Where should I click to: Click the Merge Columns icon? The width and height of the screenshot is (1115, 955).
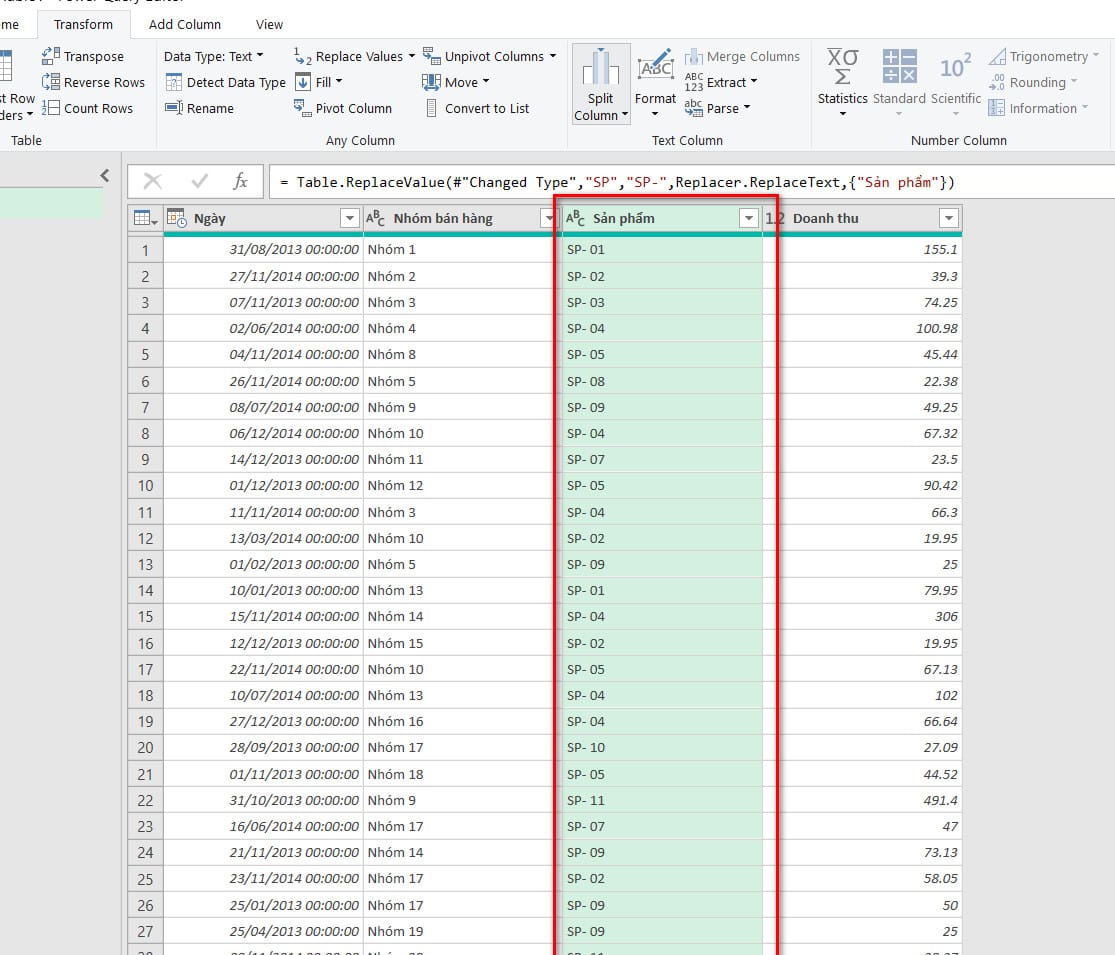pos(694,57)
